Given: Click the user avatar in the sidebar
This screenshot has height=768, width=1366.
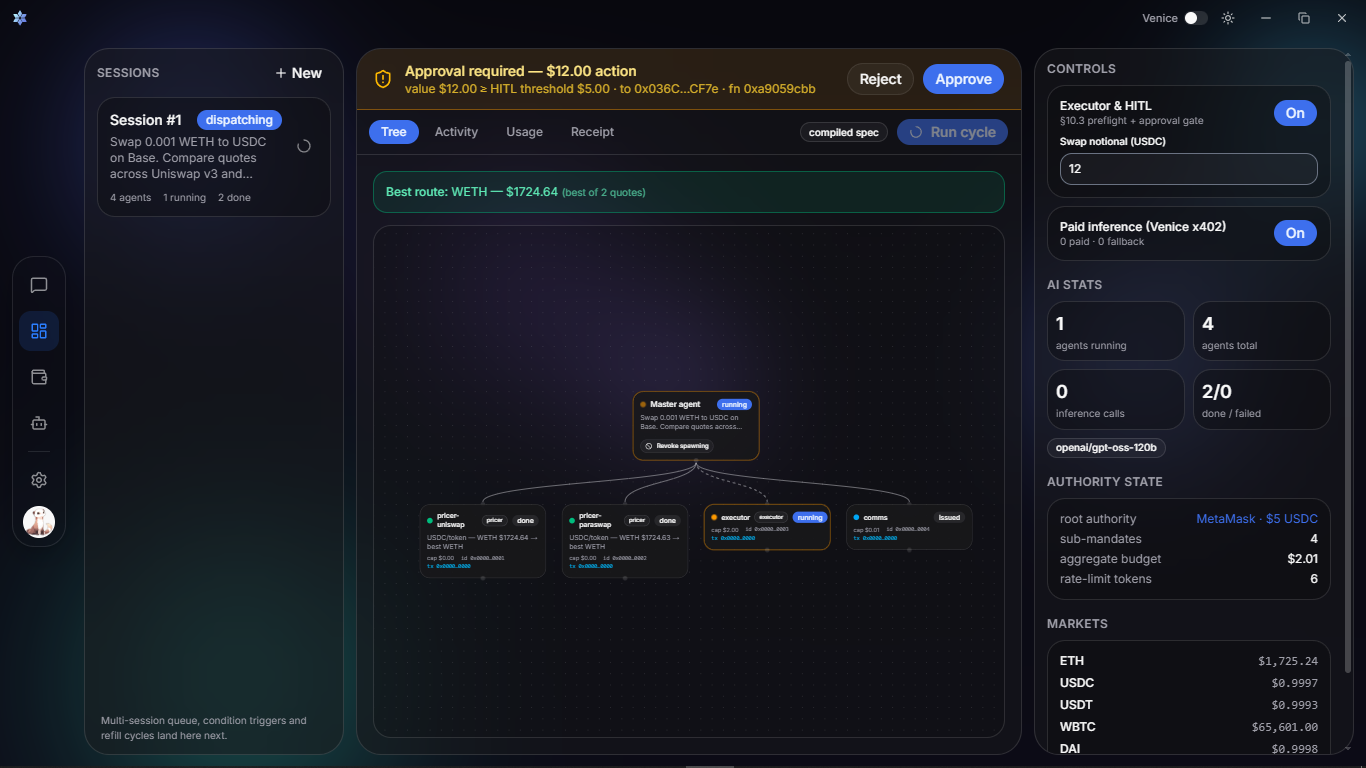Looking at the screenshot, I should click(39, 522).
